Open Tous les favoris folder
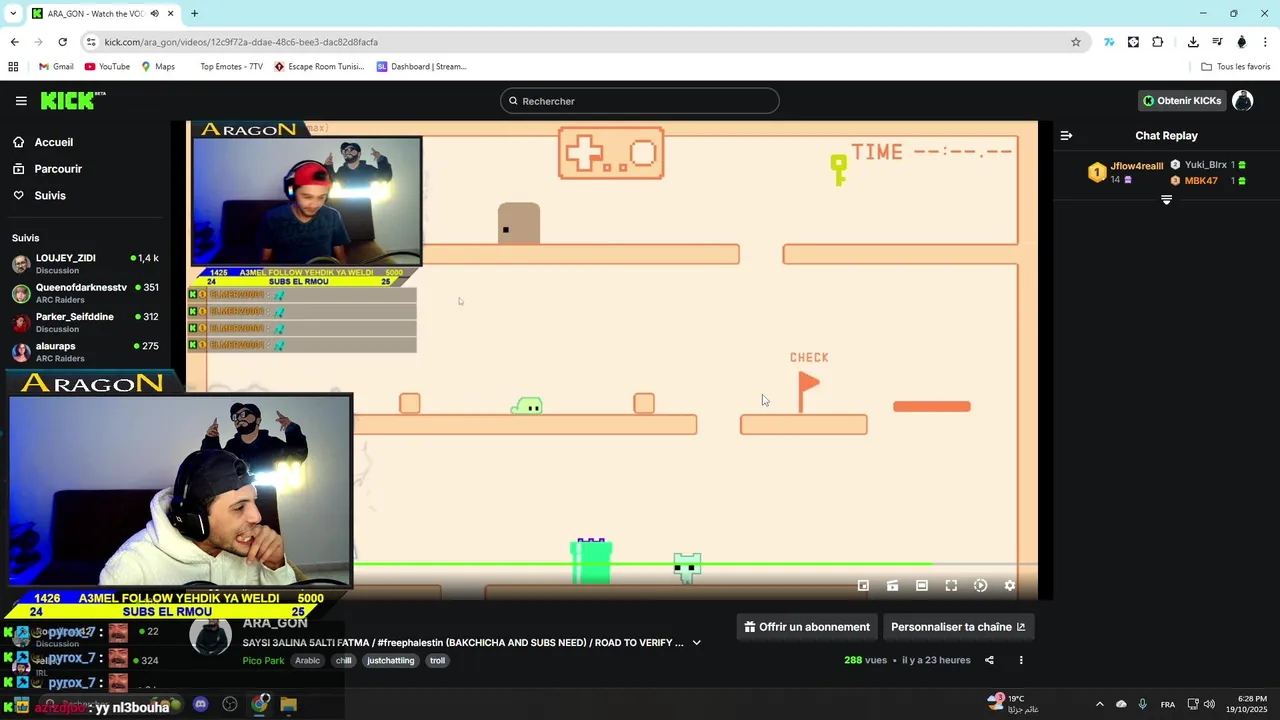 [x=1236, y=67]
